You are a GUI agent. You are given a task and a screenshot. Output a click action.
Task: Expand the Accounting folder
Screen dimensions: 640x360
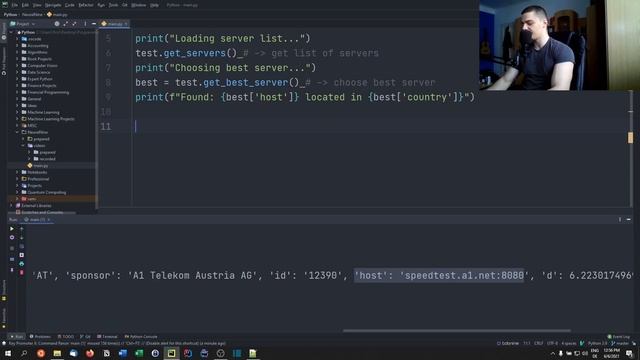point(17,46)
